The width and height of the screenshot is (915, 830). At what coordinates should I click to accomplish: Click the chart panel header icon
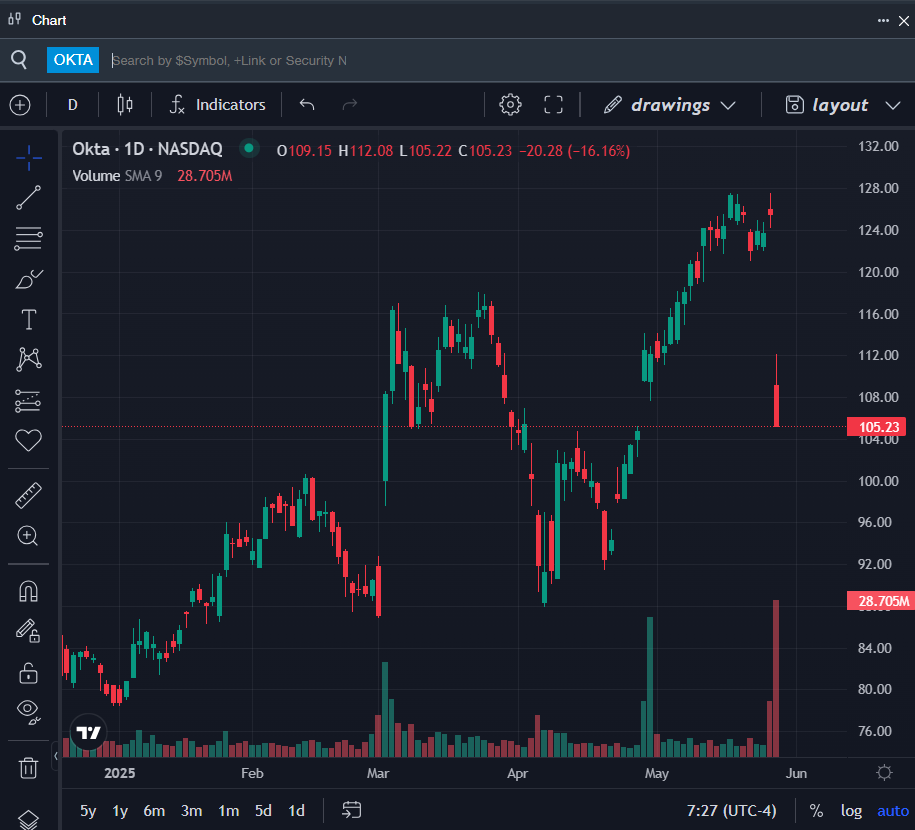[15, 20]
